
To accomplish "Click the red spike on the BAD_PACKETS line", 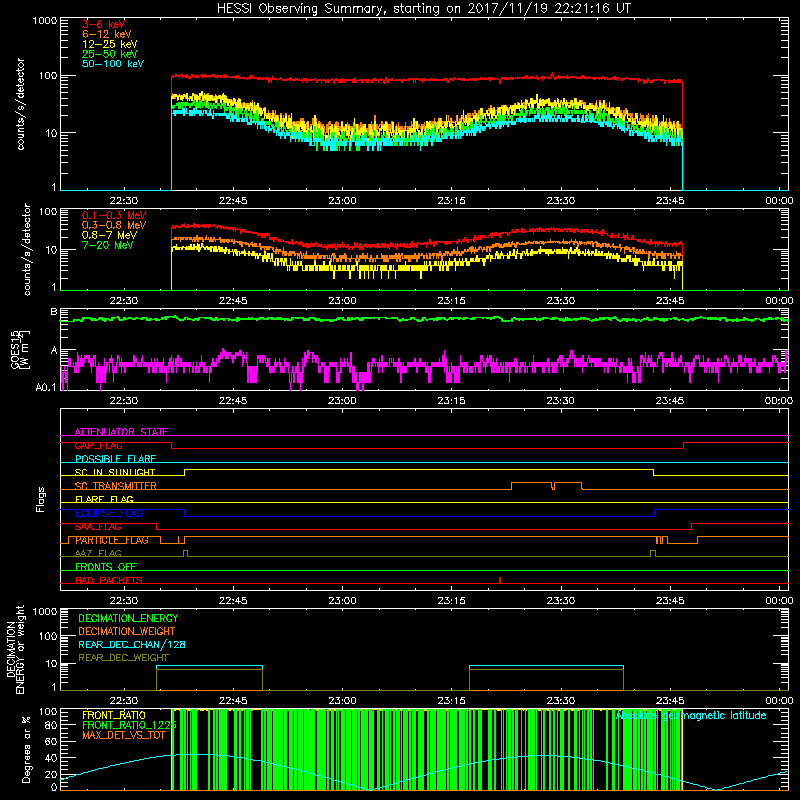I will [500, 580].
